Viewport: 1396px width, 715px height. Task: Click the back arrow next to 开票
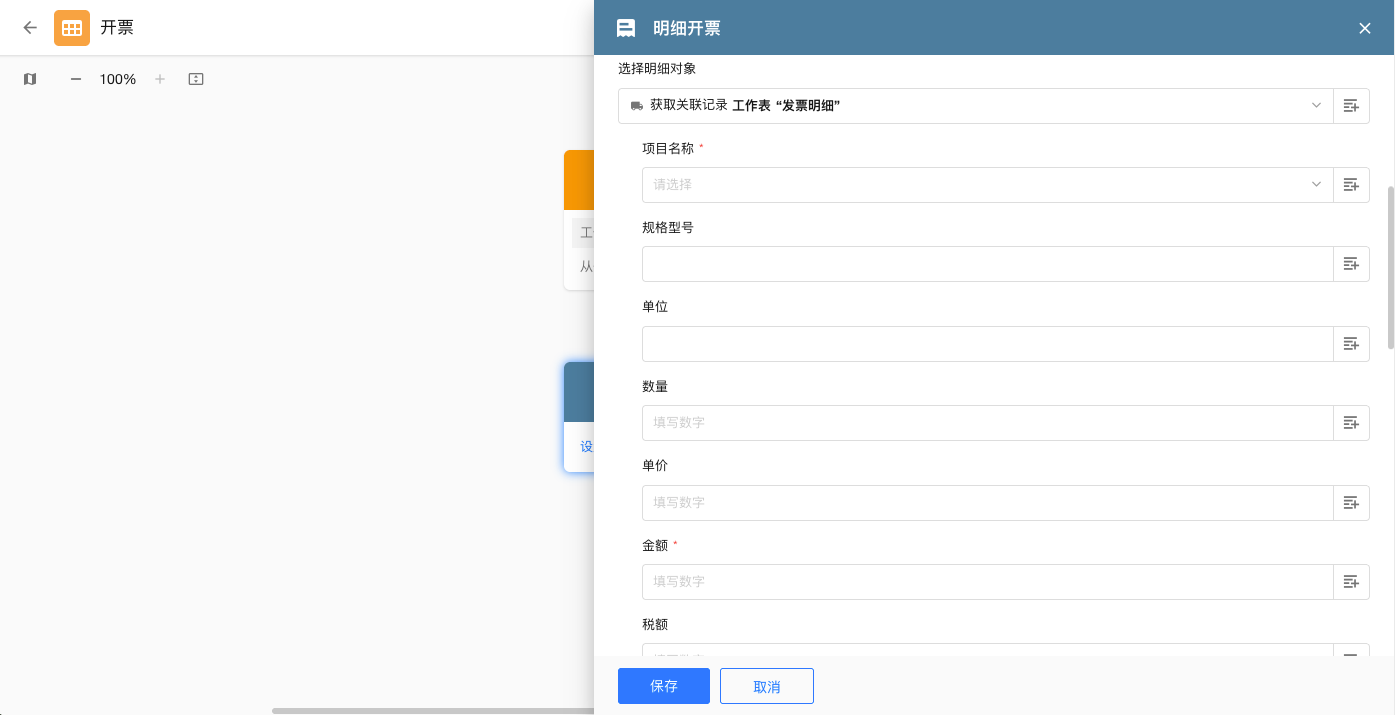pyautogui.click(x=30, y=28)
